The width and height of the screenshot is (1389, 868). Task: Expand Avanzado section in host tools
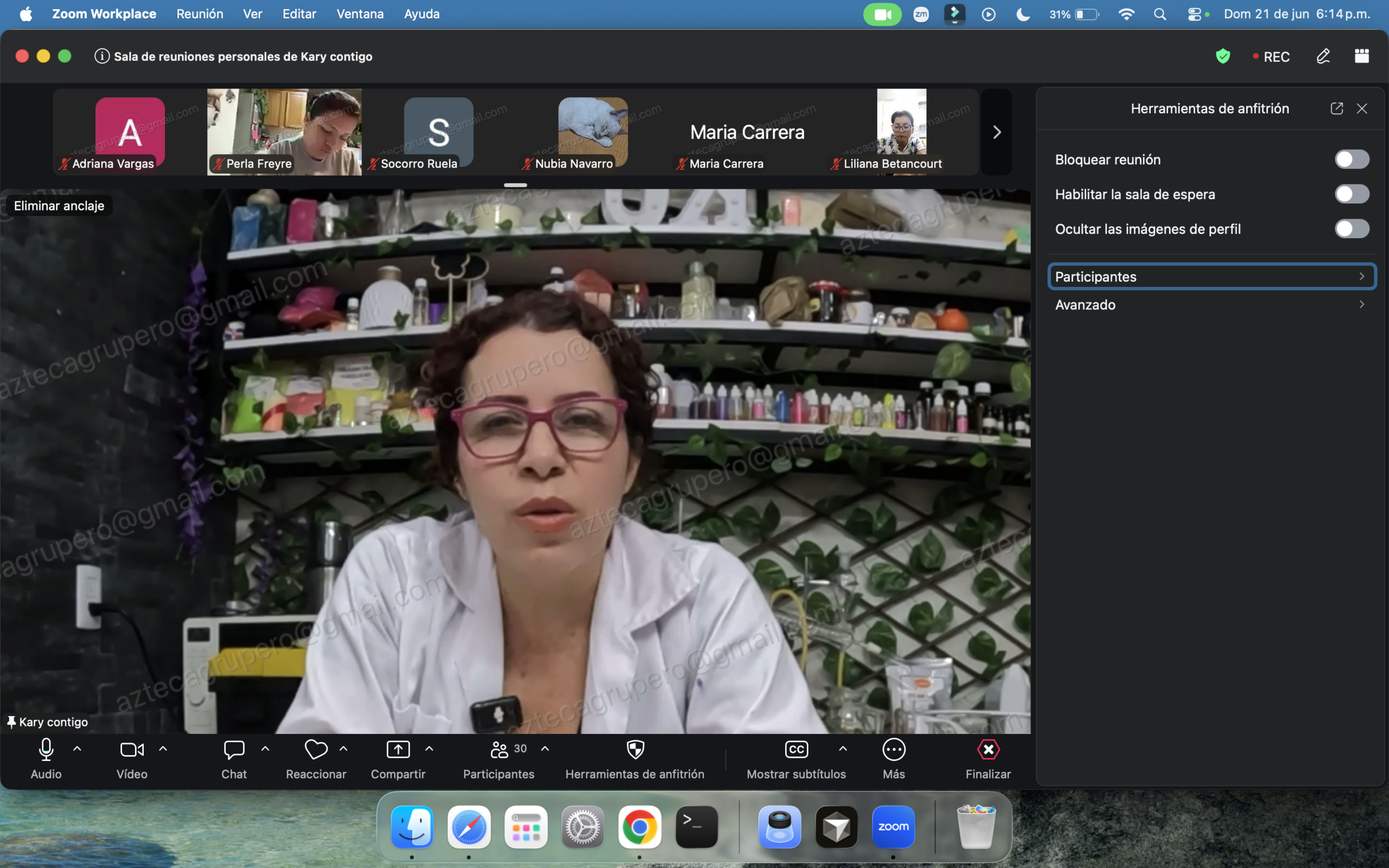click(x=1211, y=304)
